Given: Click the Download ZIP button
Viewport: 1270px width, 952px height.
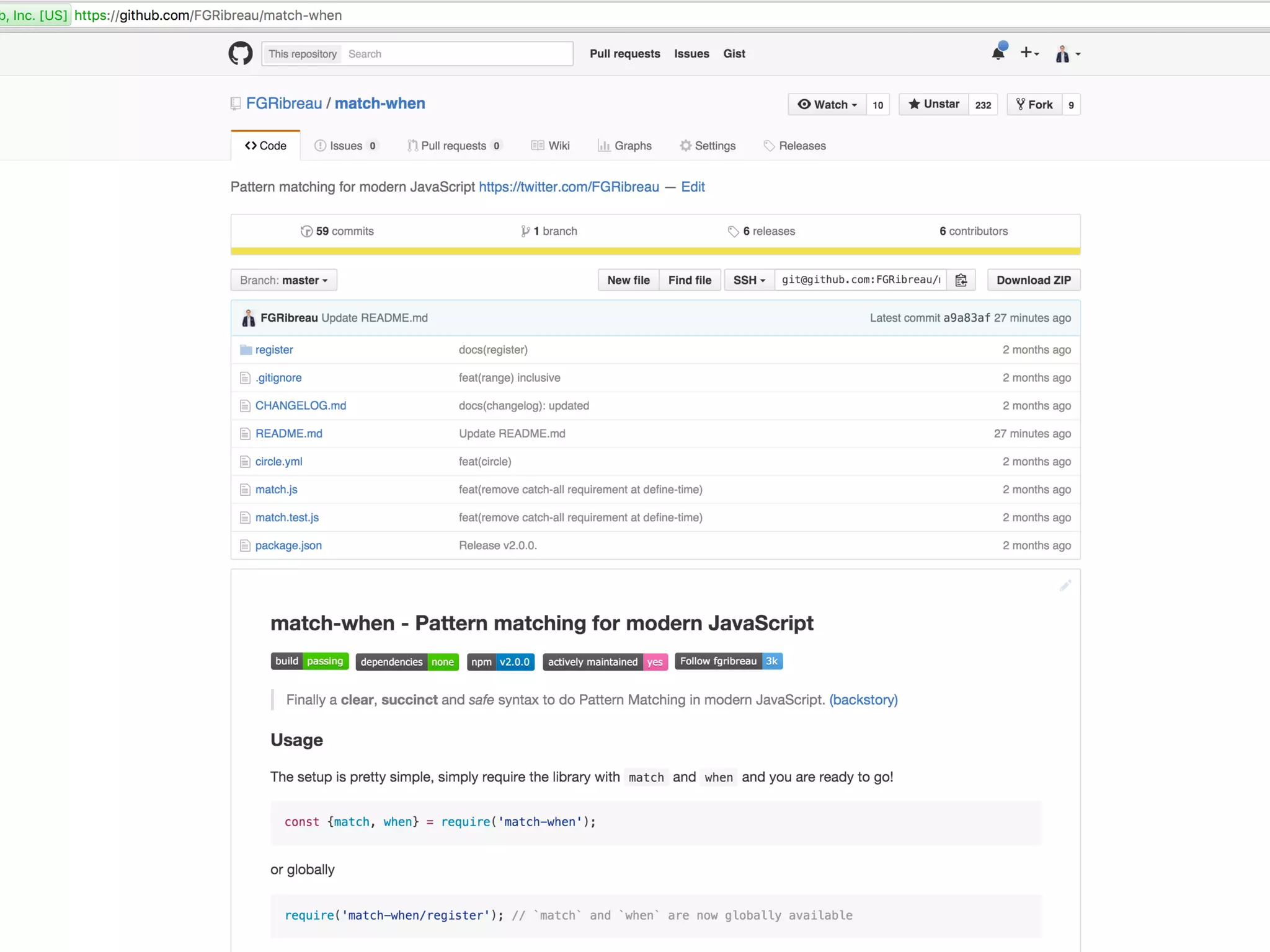Looking at the screenshot, I should pos(1033,280).
